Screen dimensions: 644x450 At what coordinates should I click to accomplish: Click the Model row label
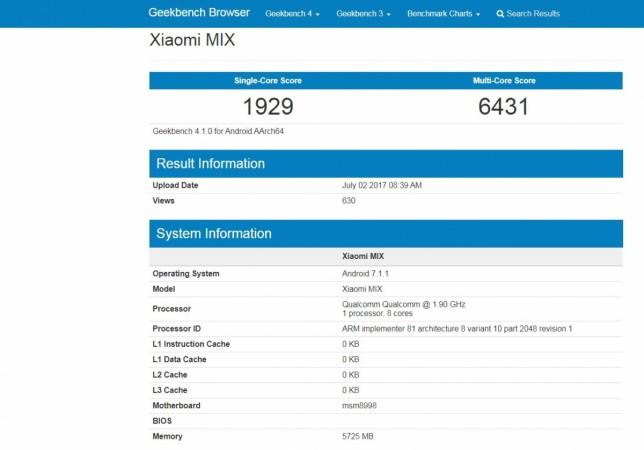tap(164, 289)
